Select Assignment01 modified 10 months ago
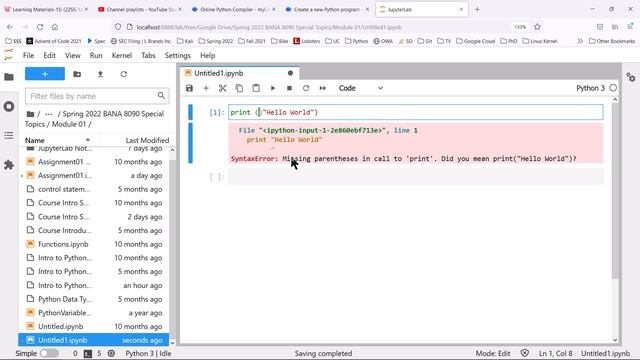This screenshot has width=640, height=360. (x=93, y=162)
